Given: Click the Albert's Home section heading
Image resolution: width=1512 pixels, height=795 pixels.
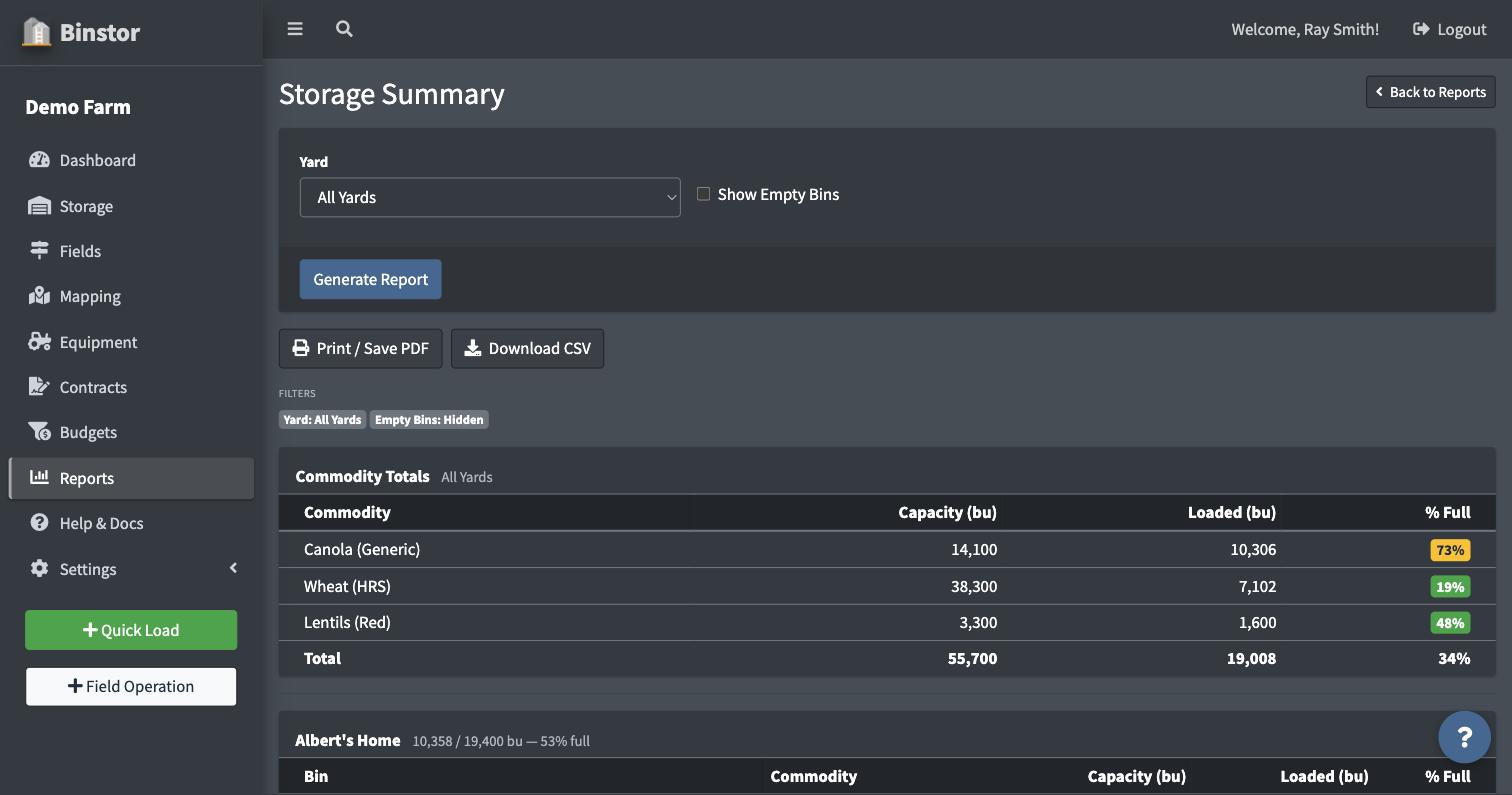Looking at the screenshot, I should [348, 741].
